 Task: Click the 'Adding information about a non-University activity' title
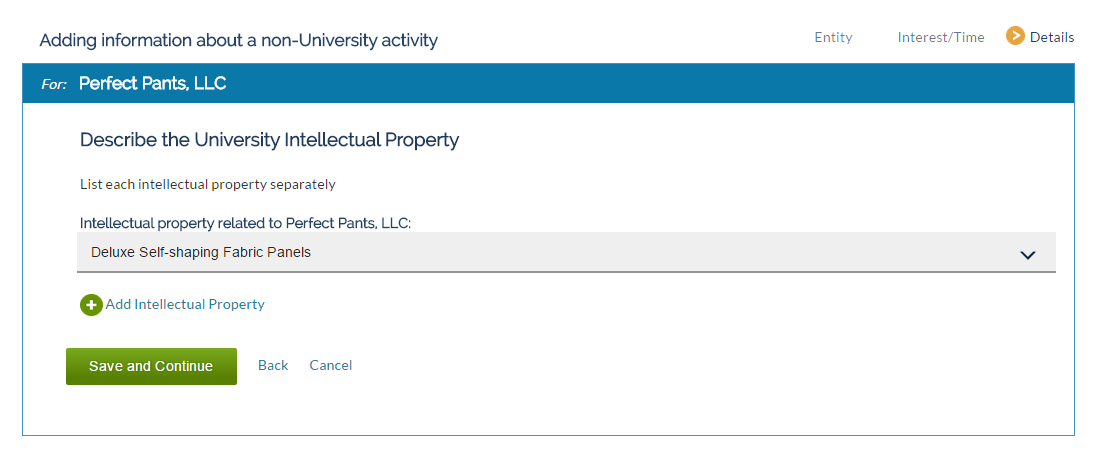(x=238, y=40)
